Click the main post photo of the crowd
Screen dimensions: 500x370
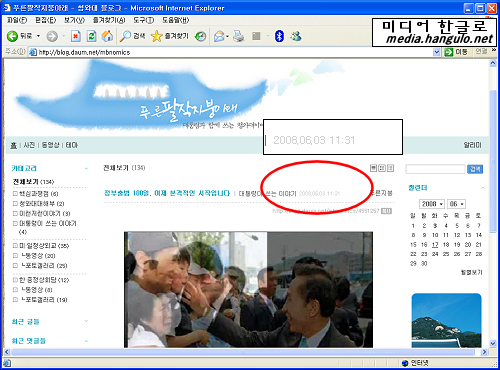tap(248, 290)
